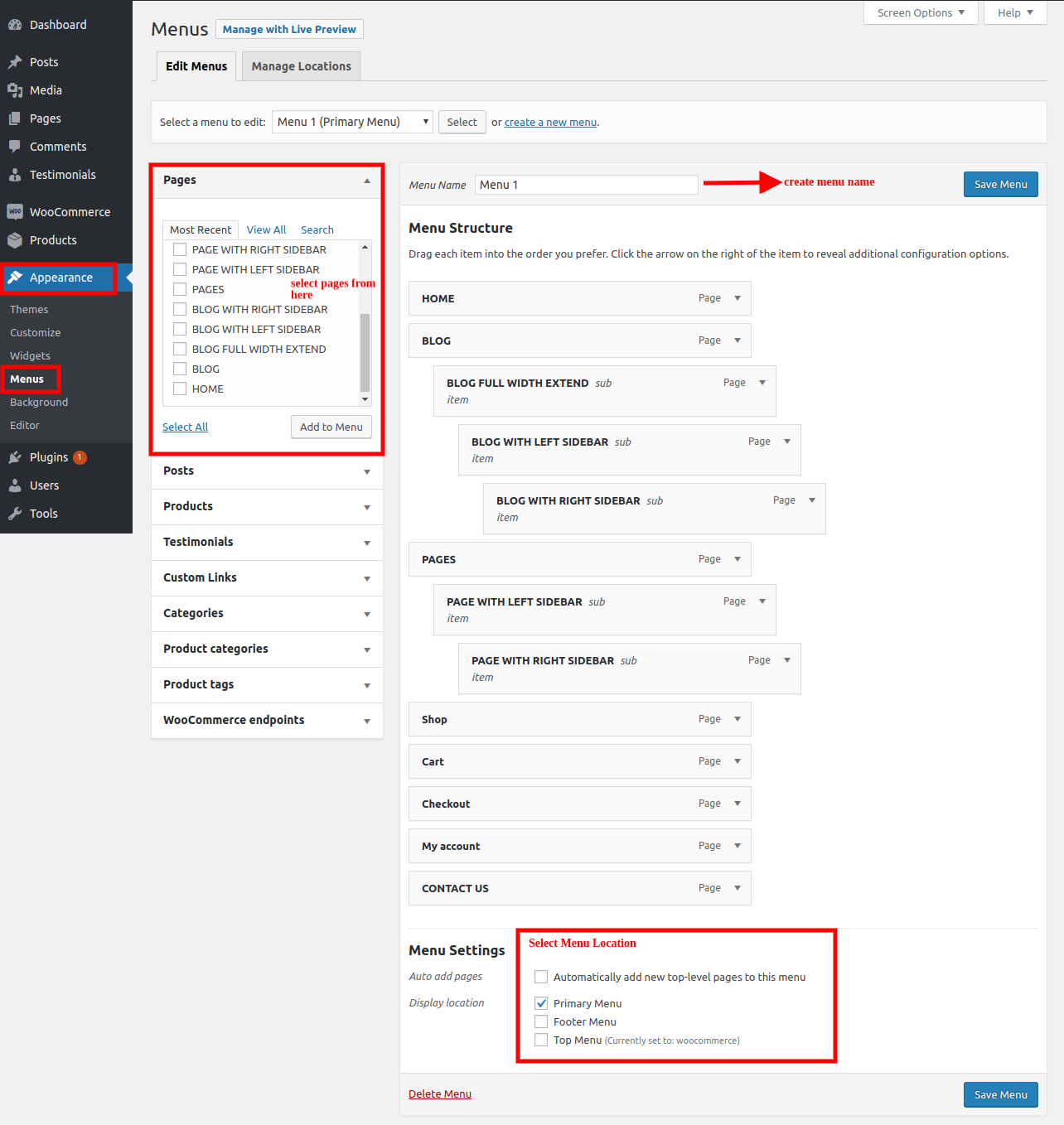Enable Footer Menu display location checkbox
Screen dimensions: 1064x1125
[x=541, y=1021]
